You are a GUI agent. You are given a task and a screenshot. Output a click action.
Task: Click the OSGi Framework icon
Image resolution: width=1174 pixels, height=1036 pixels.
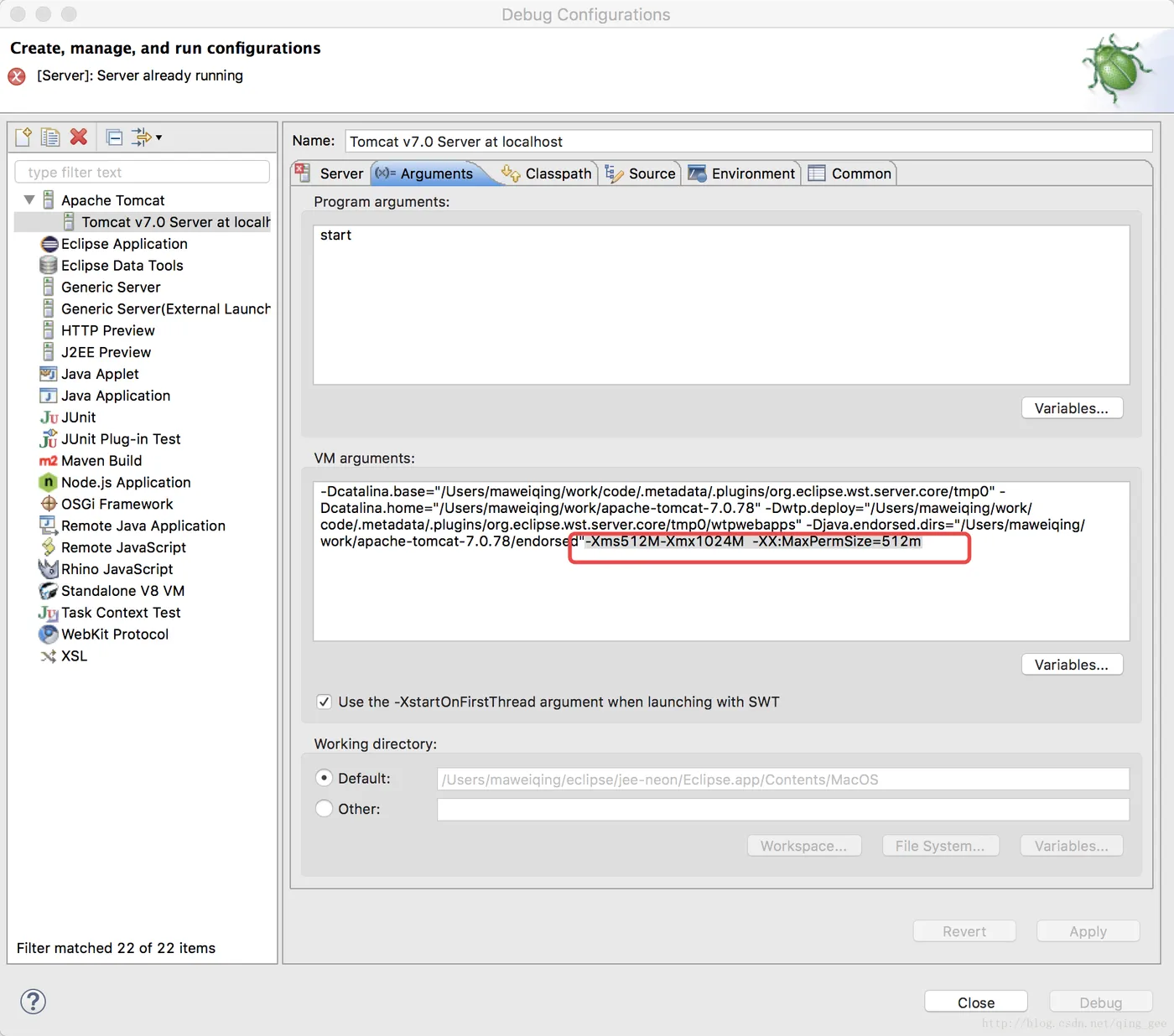tap(49, 504)
